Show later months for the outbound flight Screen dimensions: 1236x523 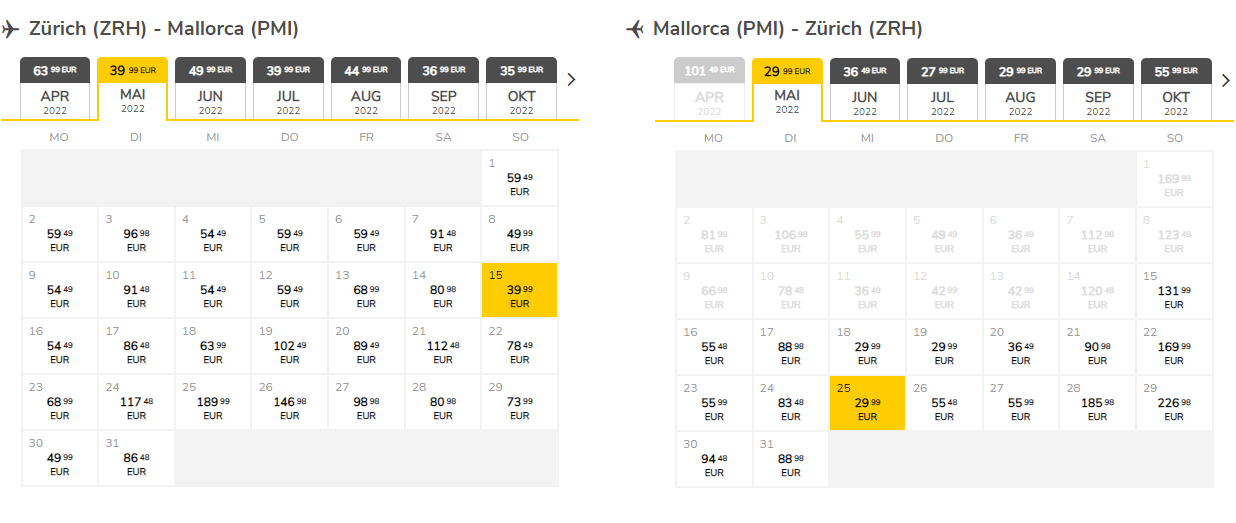[571, 80]
